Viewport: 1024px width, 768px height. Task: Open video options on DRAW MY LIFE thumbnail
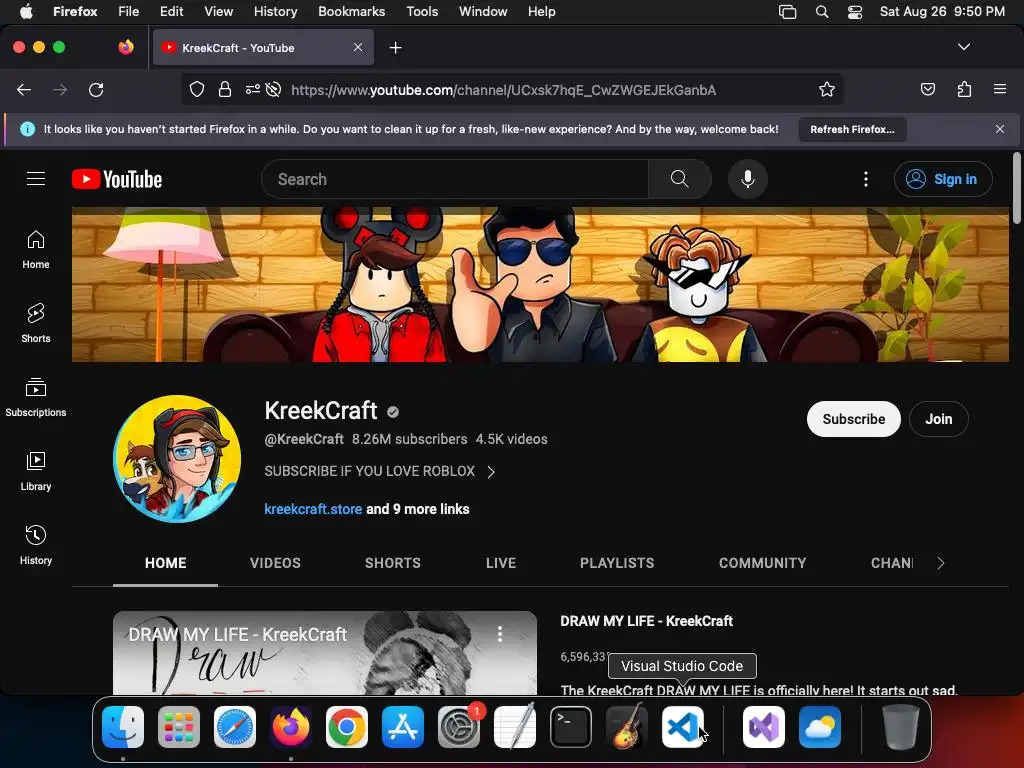(500, 633)
